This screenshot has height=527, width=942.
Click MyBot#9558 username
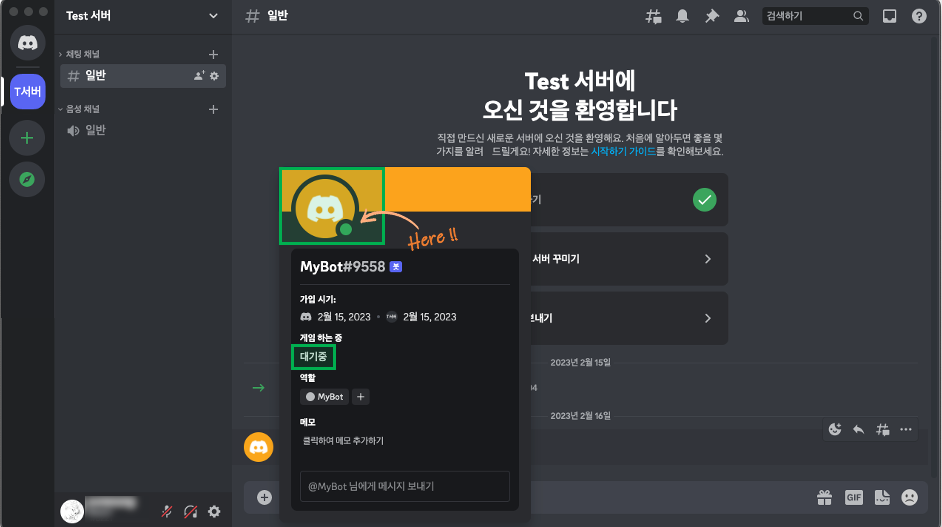[342, 267]
